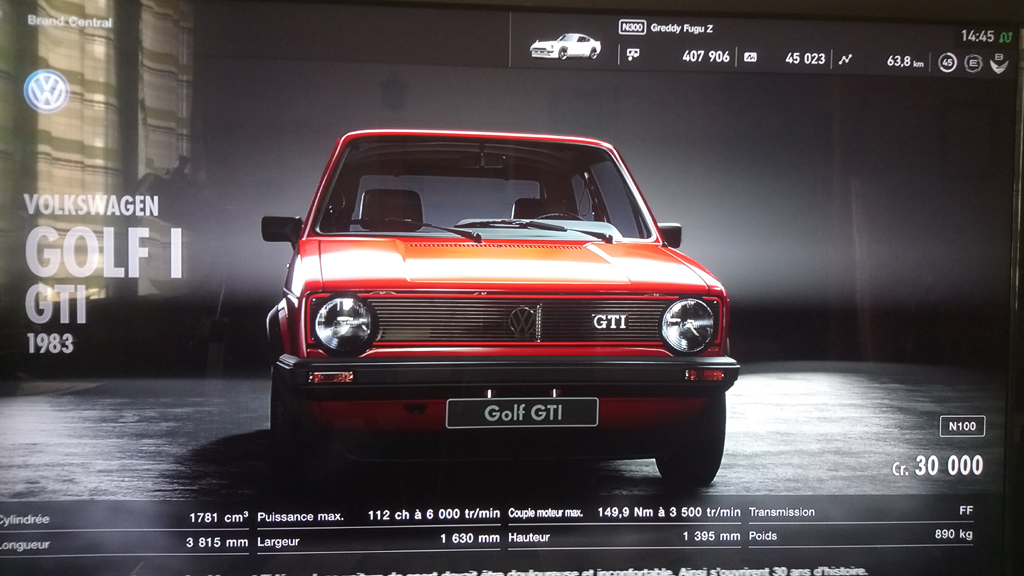Click the green network status icon
The height and width of the screenshot is (576, 1024).
(1006, 37)
